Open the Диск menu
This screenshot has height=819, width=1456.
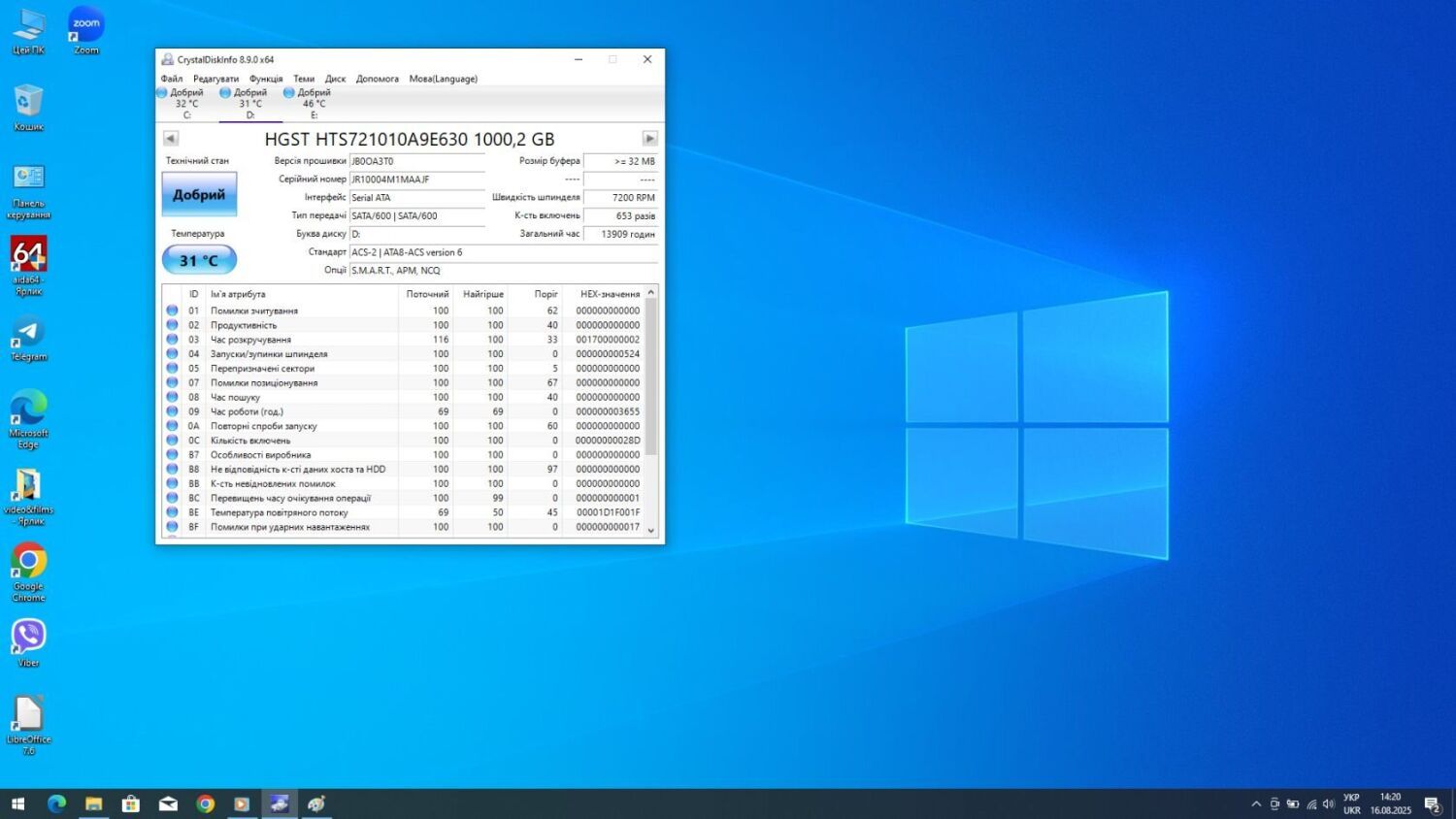coord(335,79)
